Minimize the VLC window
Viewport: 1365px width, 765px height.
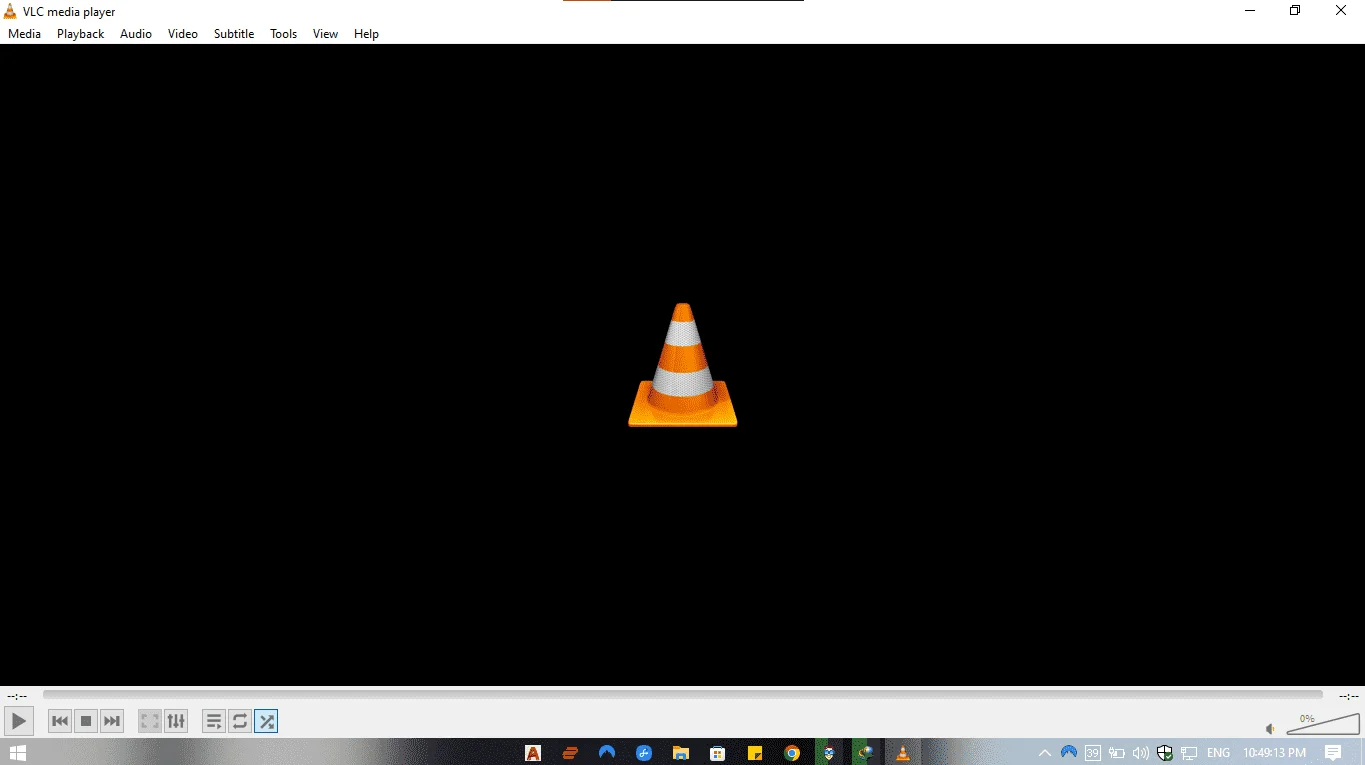pyautogui.click(x=1250, y=11)
